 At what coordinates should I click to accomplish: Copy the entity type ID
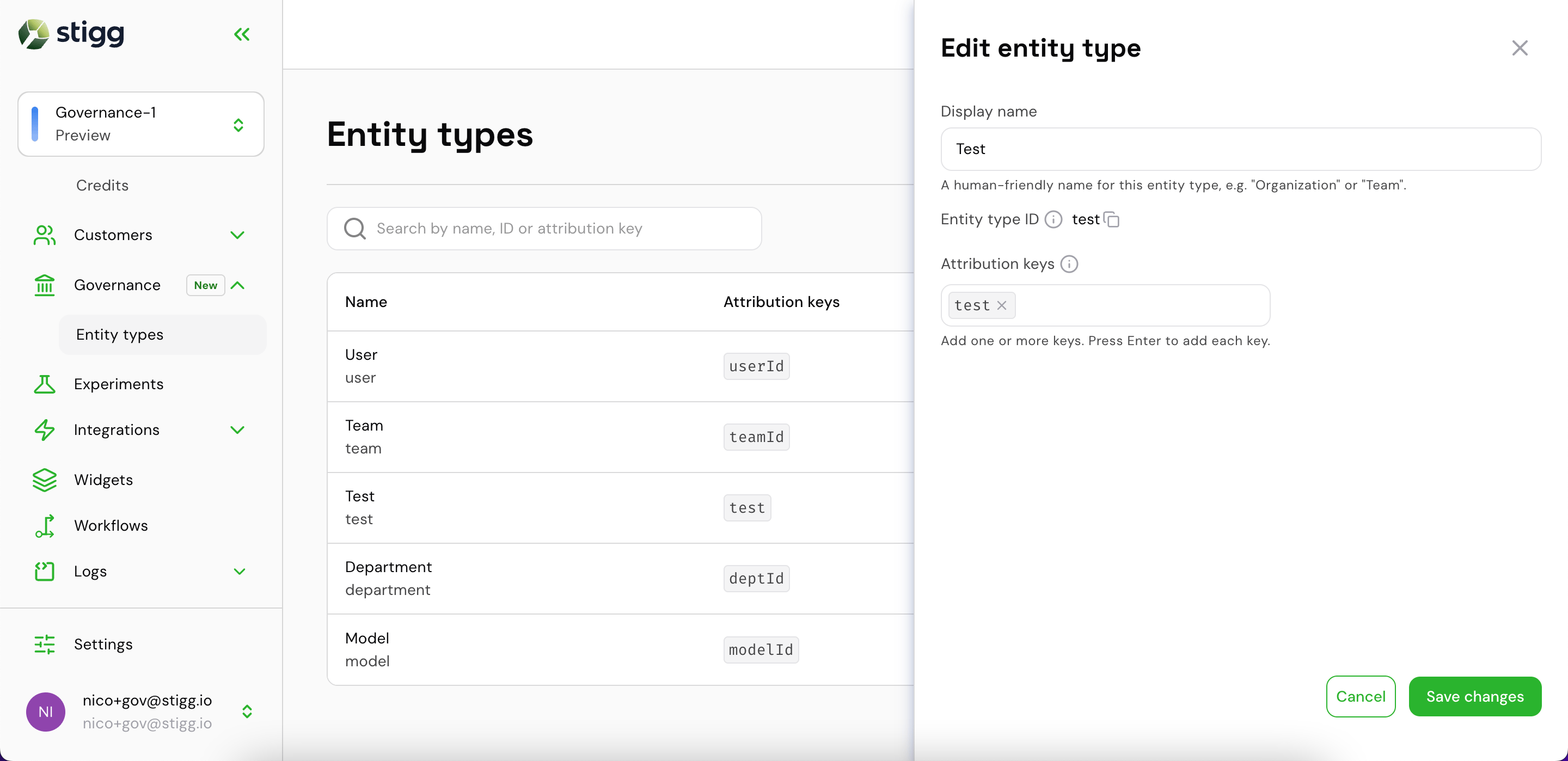pos(1111,219)
